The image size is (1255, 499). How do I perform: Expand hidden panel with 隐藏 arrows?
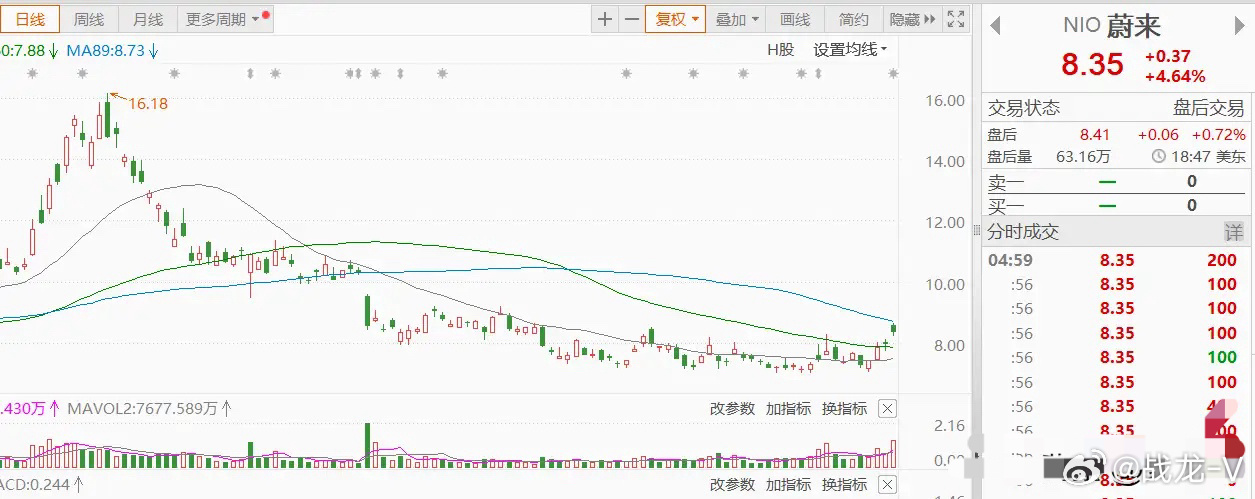[x=913, y=19]
